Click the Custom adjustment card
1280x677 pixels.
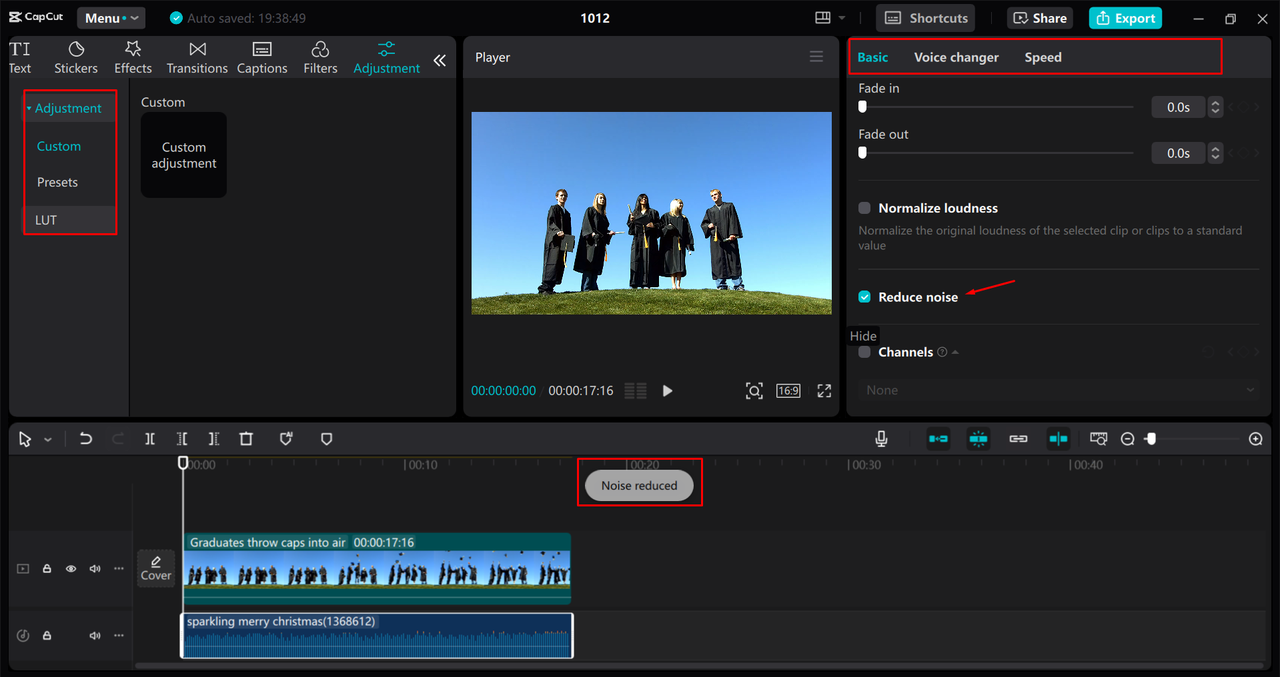[x=184, y=155]
